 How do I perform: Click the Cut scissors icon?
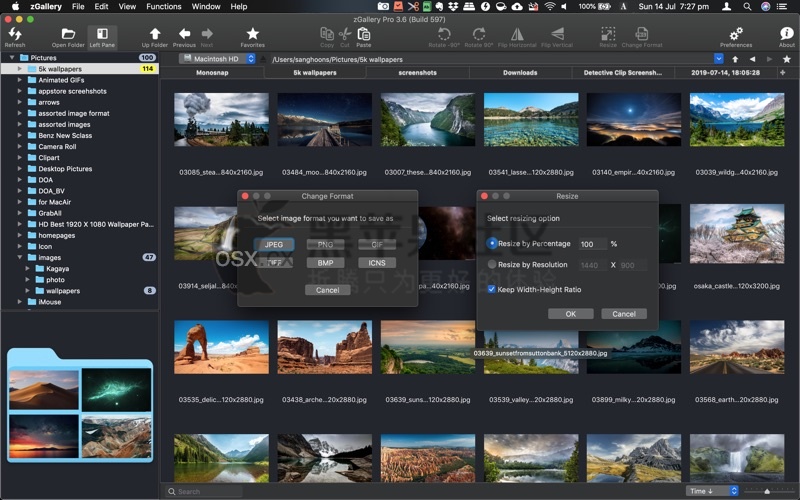click(345, 34)
